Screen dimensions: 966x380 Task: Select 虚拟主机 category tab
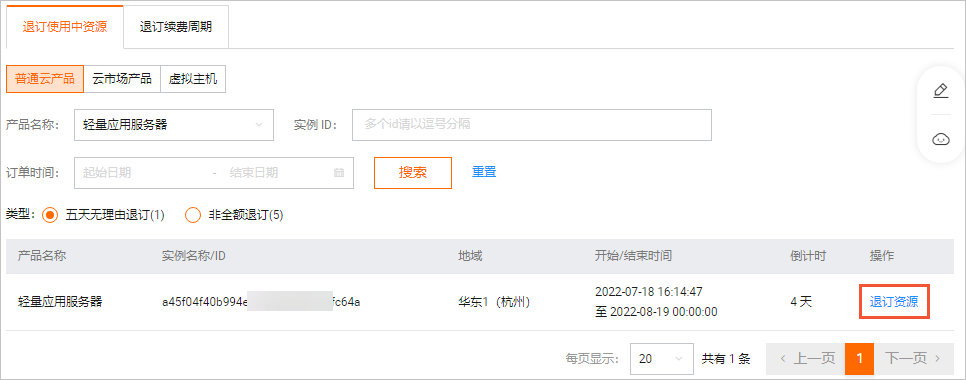(193, 79)
